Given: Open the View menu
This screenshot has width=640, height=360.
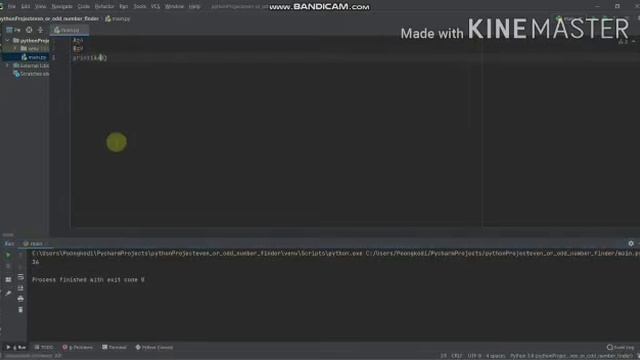Looking at the screenshot, I should [x=40, y=7].
